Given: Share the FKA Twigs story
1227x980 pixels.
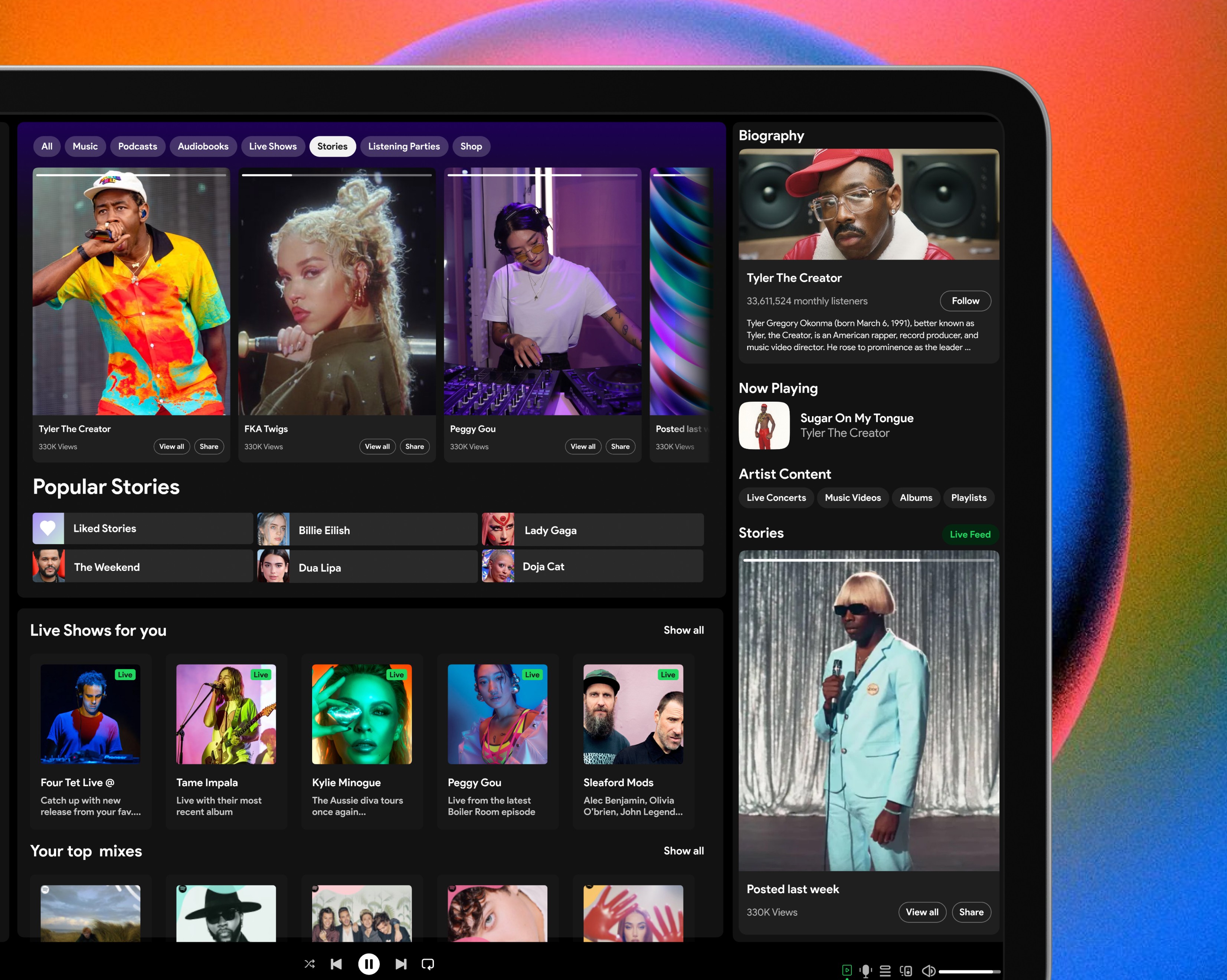Looking at the screenshot, I should [x=414, y=446].
